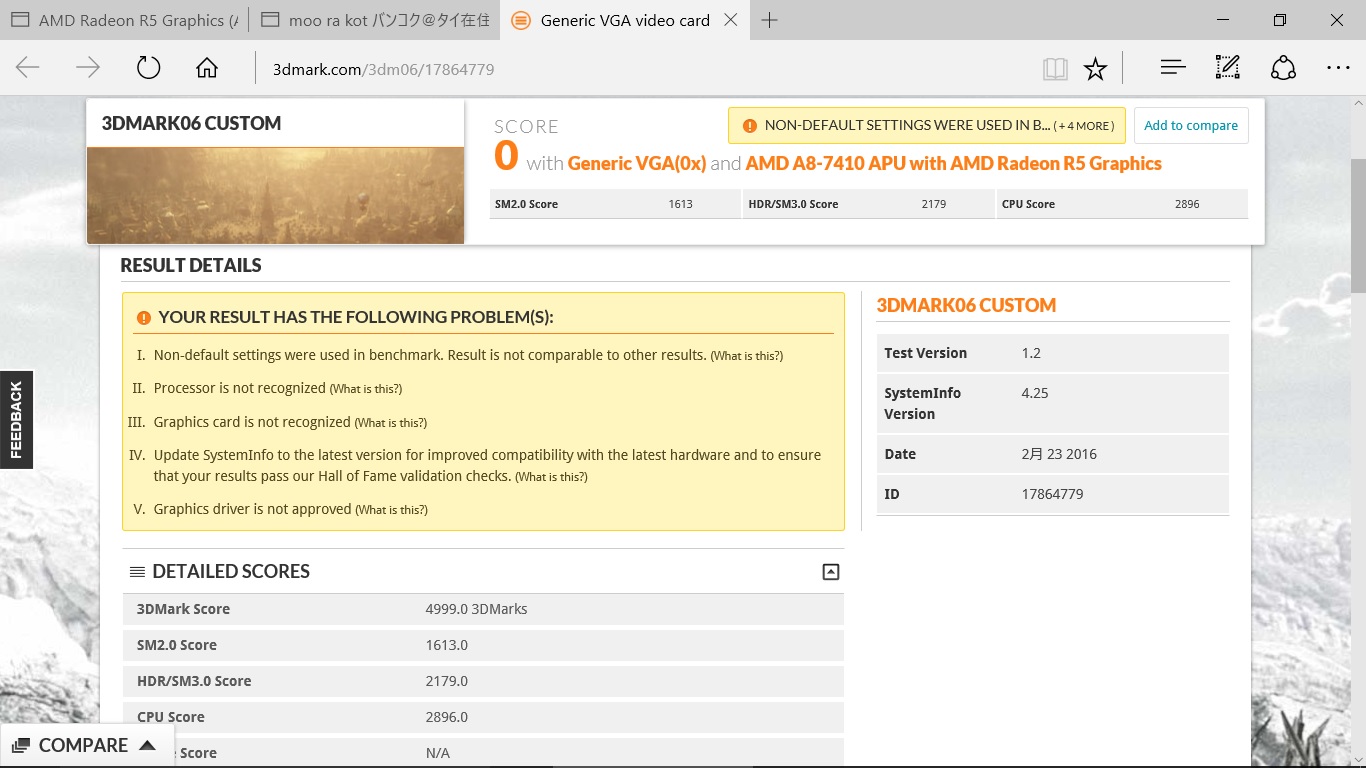This screenshot has height=768, width=1366.
Task: Open AMD A8-7410 APU link
Action: click(953, 163)
